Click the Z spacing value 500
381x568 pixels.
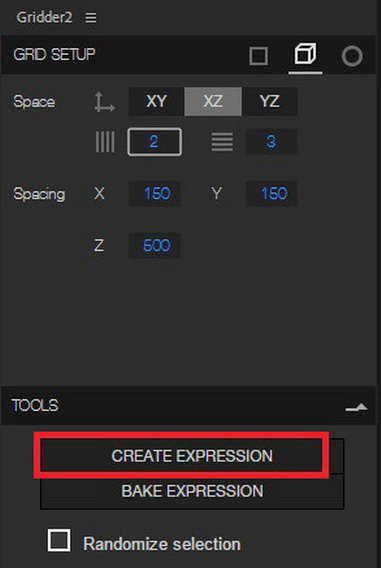pyautogui.click(x=155, y=246)
